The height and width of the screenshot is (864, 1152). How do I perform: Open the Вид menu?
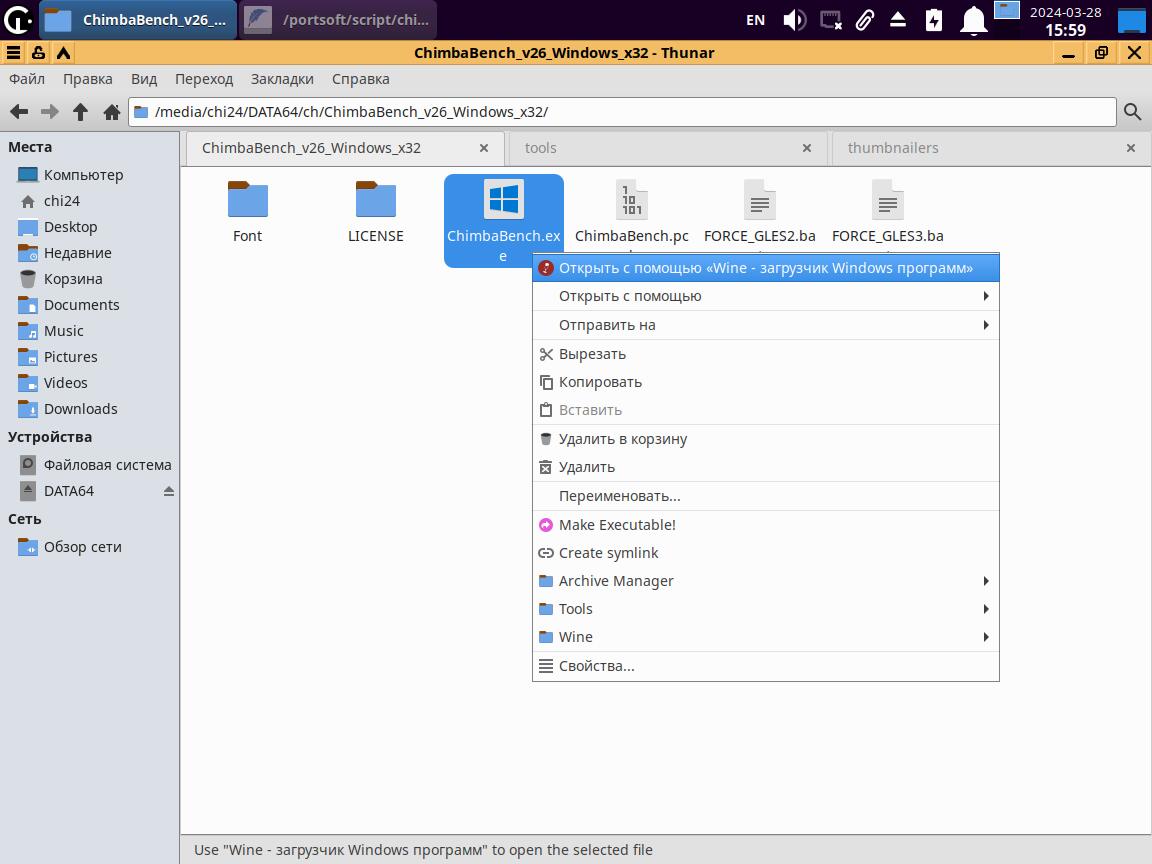(144, 79)
